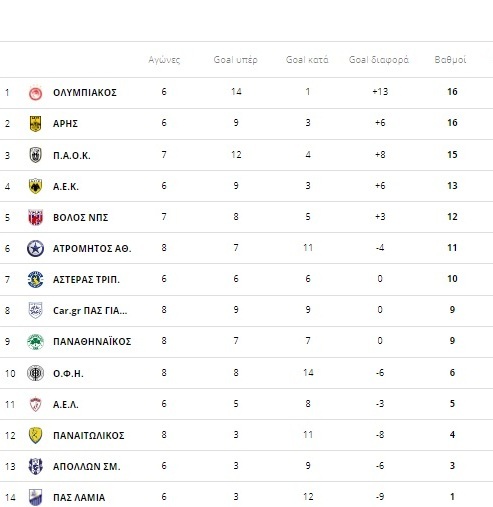Open the ΟΛΥΜΠΙΑΚΟΣ team link
The width and height of the screenshot is (493, 507).
click(85, 92)
